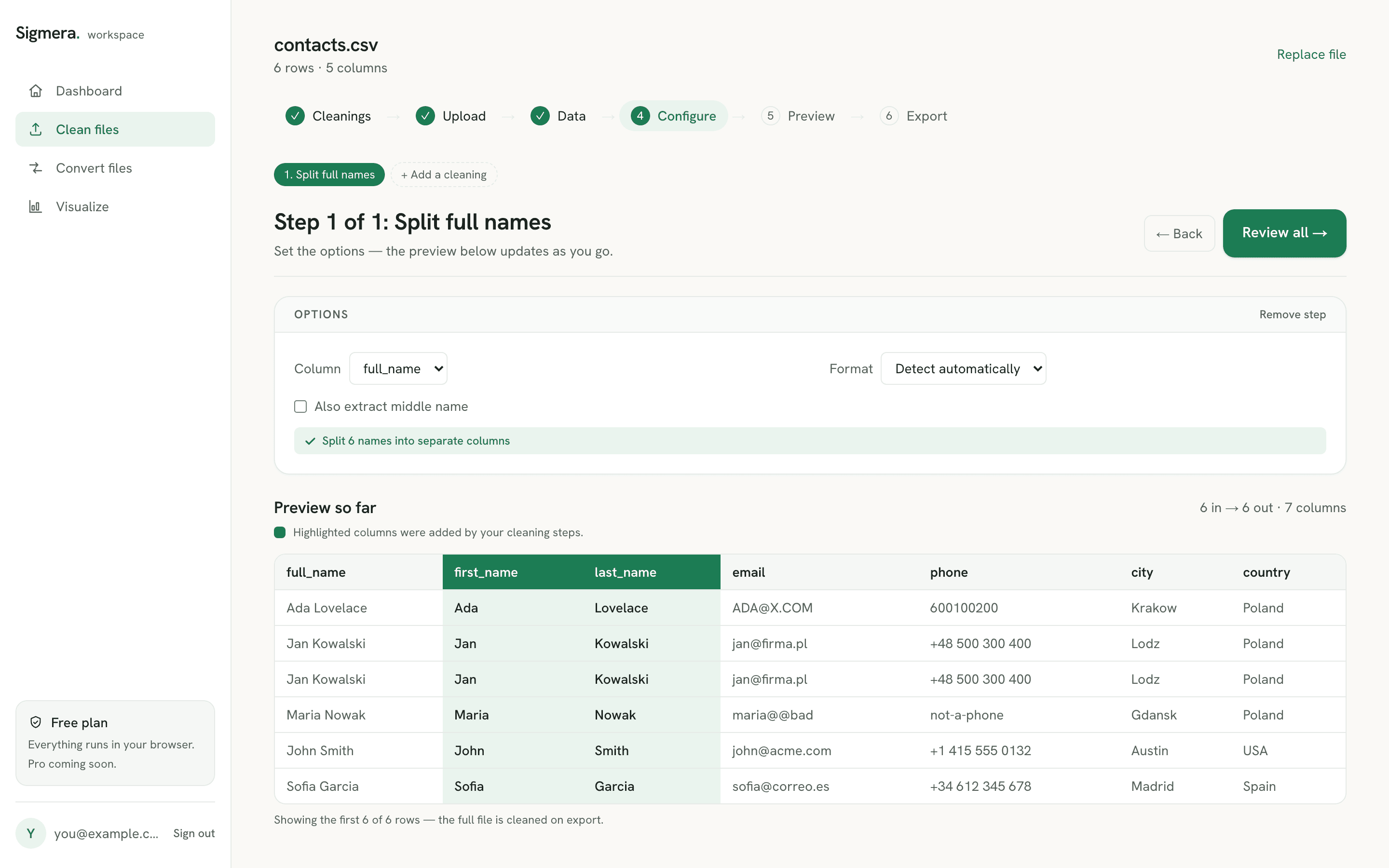Click the Preview step number 5 badge
The image size is (1389, 868).
coord(770,116)
